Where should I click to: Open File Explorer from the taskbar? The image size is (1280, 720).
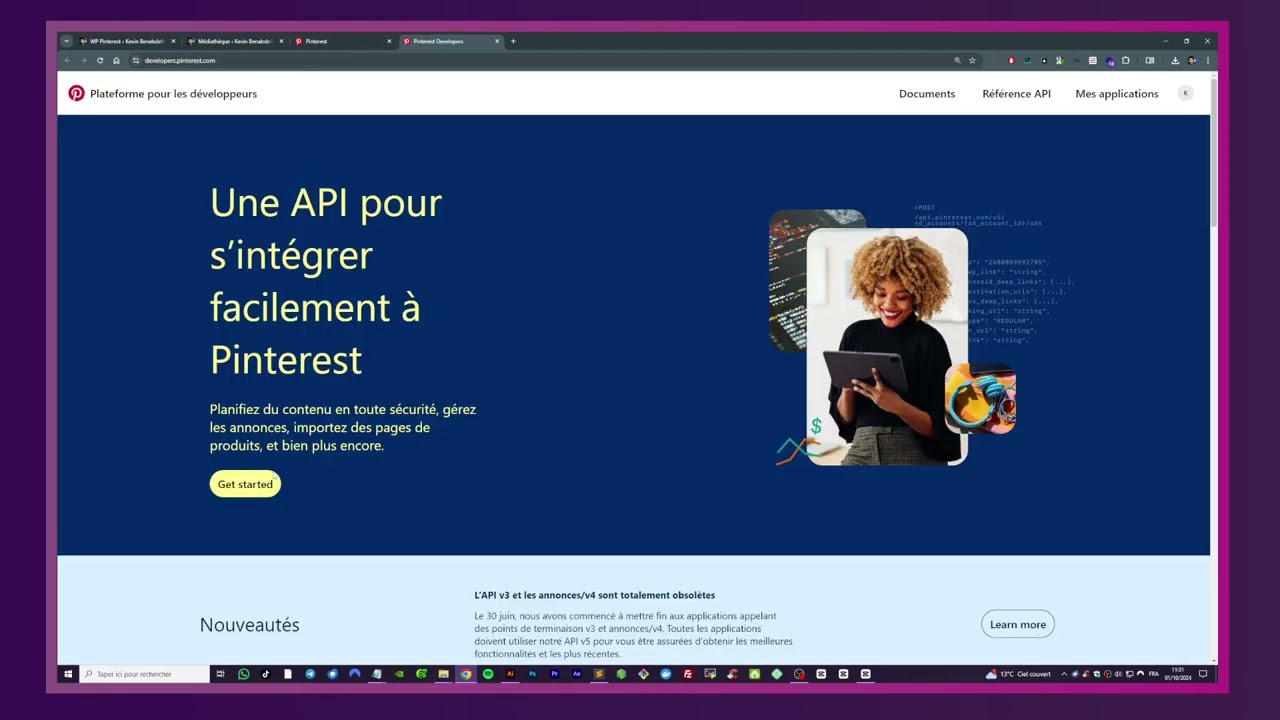[x=443, y=674]
